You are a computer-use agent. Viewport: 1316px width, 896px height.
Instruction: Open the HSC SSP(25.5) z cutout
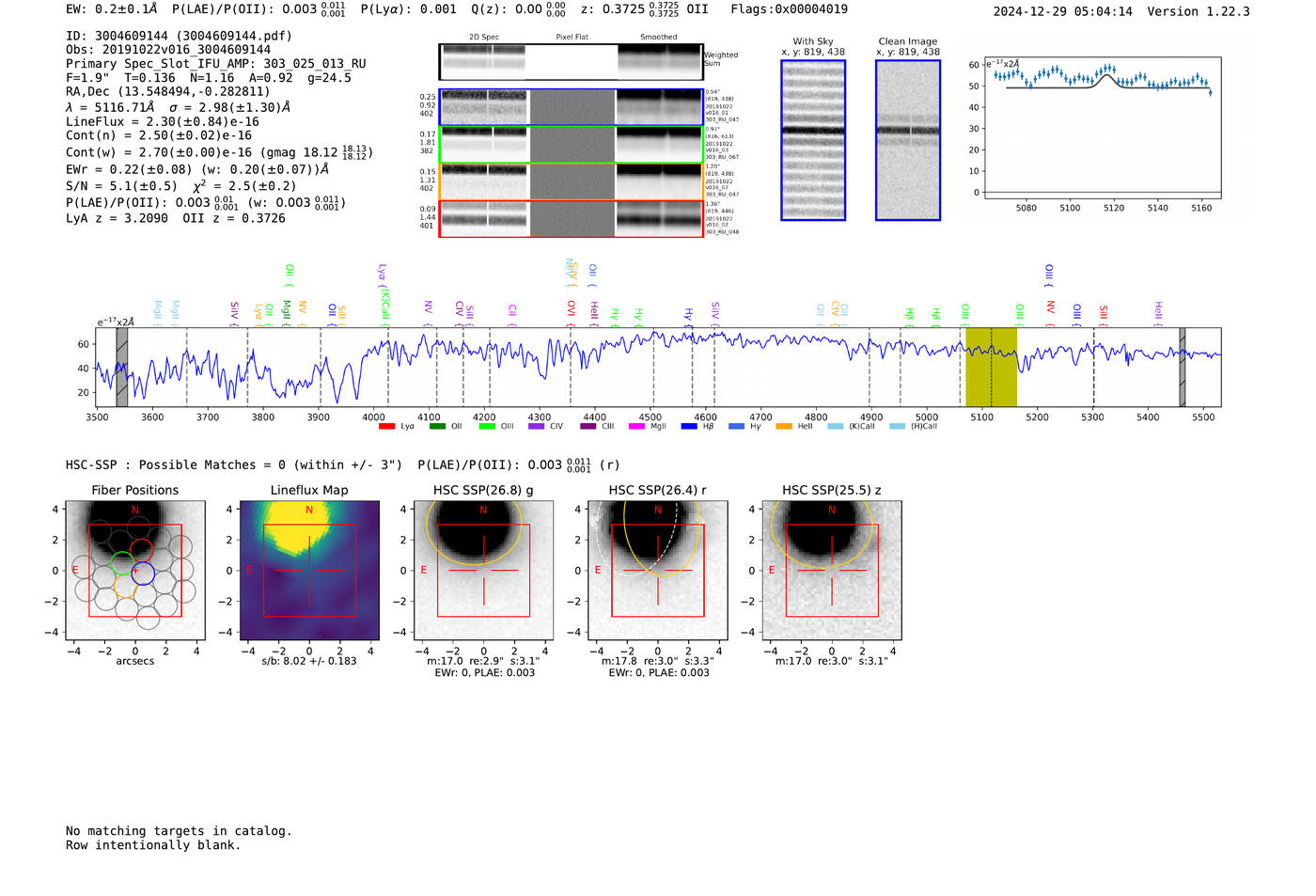(832, 571)
